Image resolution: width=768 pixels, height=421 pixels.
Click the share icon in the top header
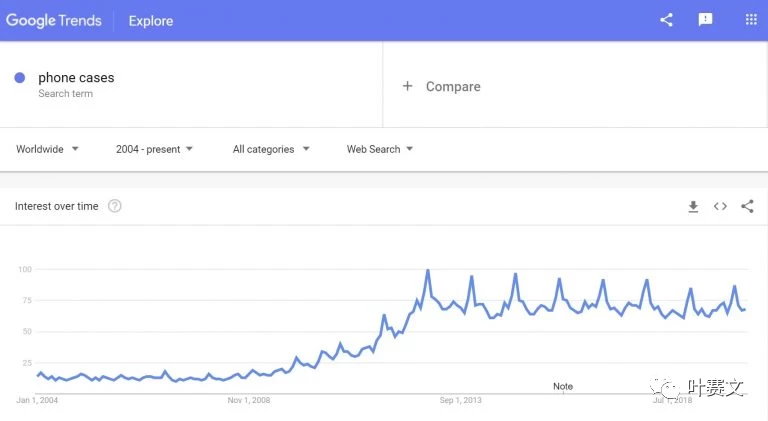[666, 20]
